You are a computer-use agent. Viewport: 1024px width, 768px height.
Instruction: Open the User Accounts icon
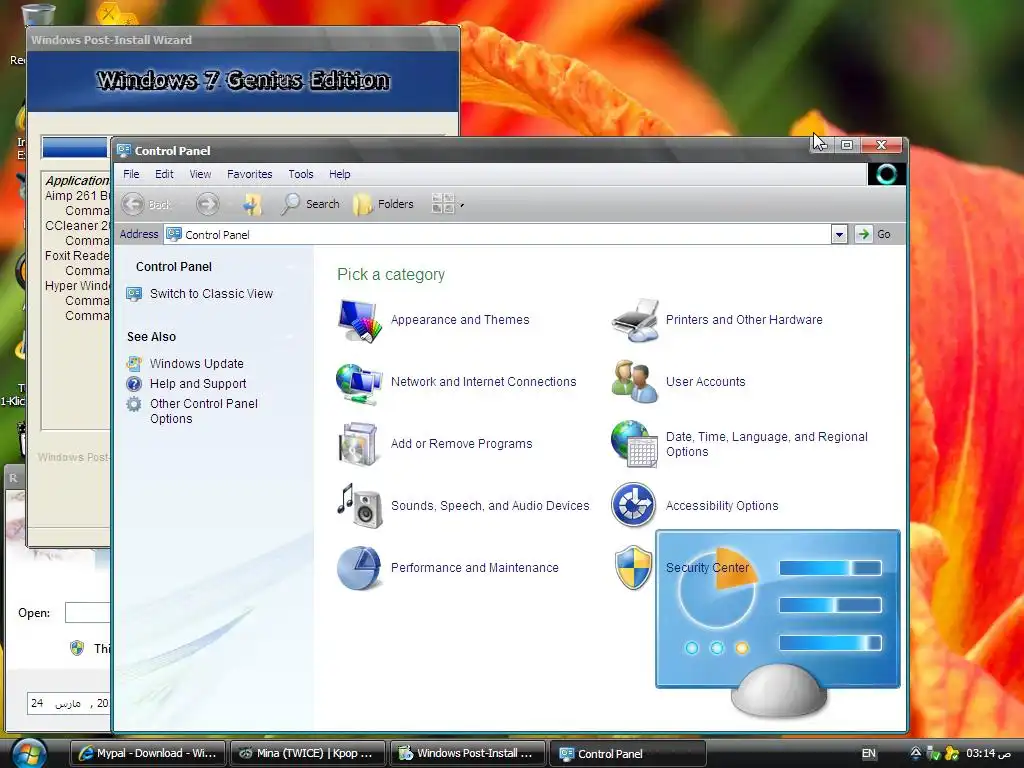[634, 381]
